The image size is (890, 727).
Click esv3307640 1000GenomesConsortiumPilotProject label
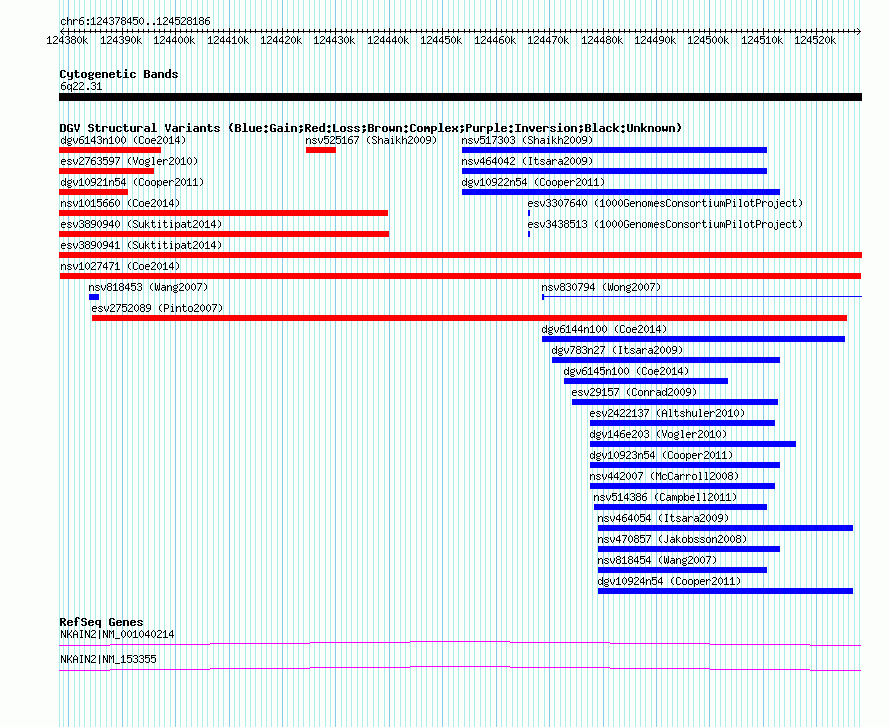pos(665,203)
